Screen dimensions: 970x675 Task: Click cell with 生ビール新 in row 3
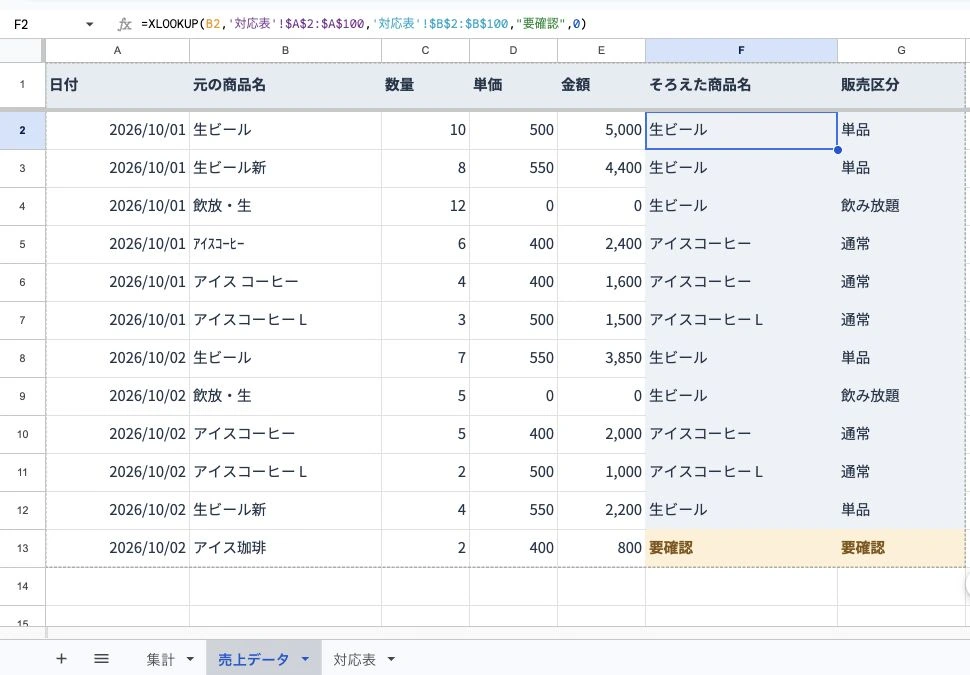pyautogui.click(x=285, y=168)
